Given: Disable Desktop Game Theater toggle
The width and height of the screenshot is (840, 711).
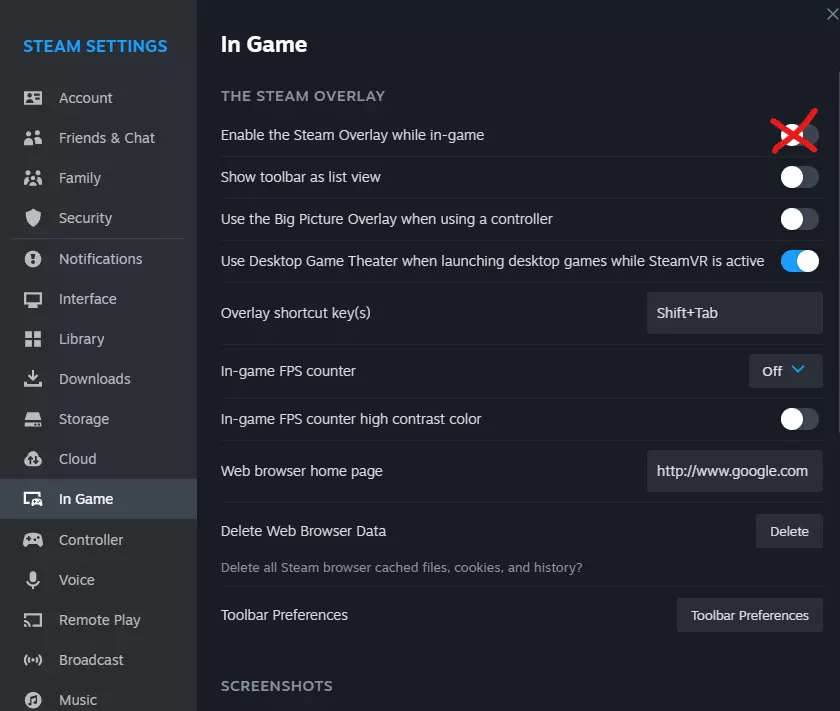Looking at the screenshot, I should click(799, 261).
